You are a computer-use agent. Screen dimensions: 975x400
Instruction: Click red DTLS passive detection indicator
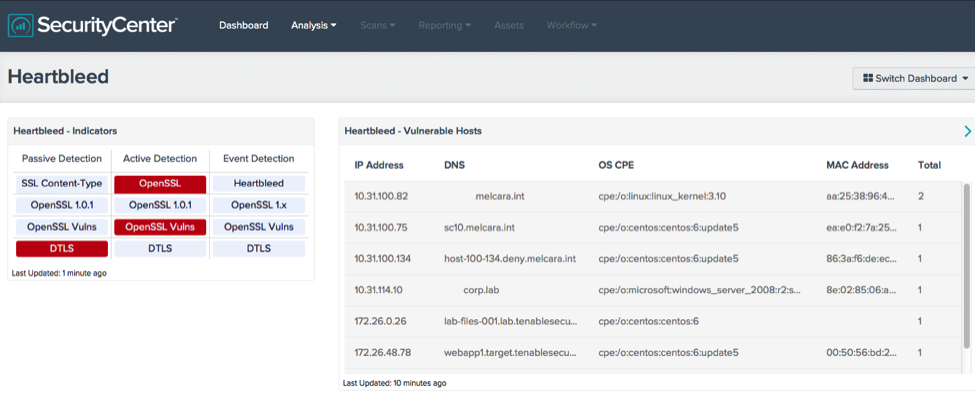62,248
